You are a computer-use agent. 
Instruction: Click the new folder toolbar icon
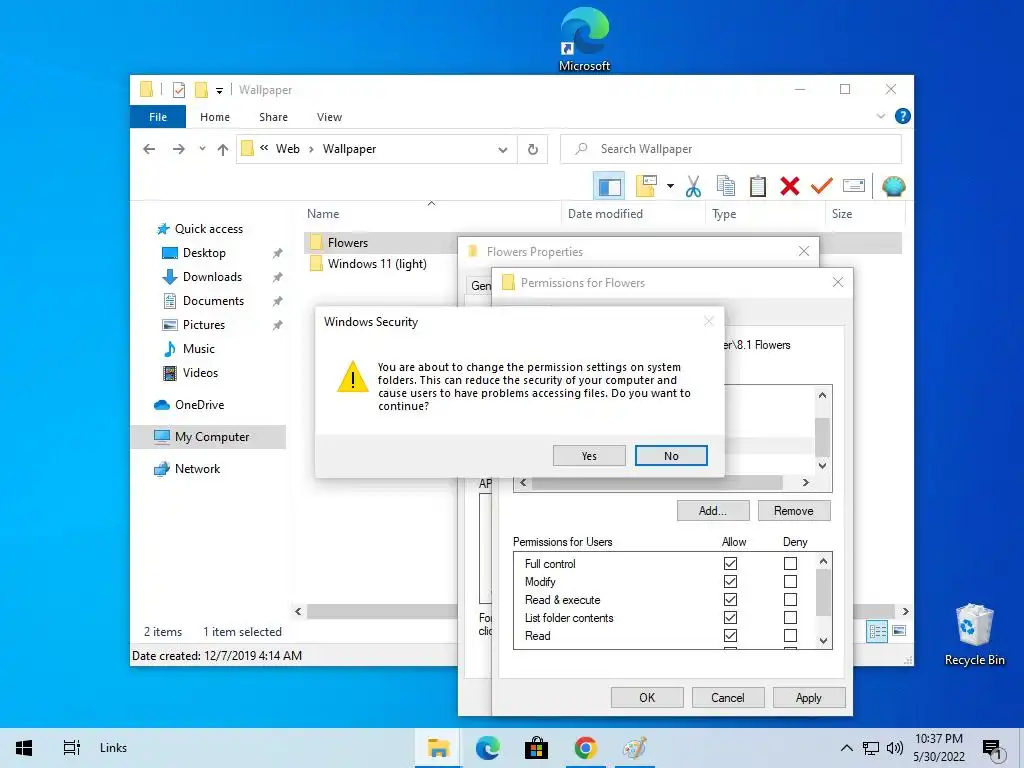coord(646,186)
